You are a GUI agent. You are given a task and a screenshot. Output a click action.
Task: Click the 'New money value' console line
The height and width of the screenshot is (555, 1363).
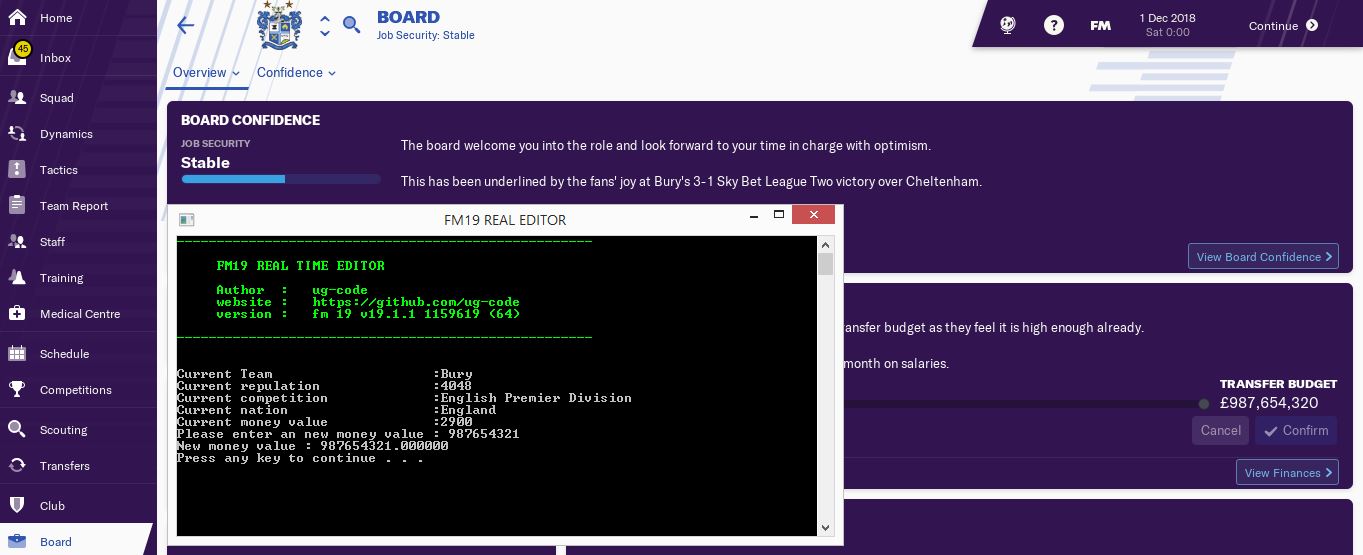pyautogui.click(x=312, y=446)
